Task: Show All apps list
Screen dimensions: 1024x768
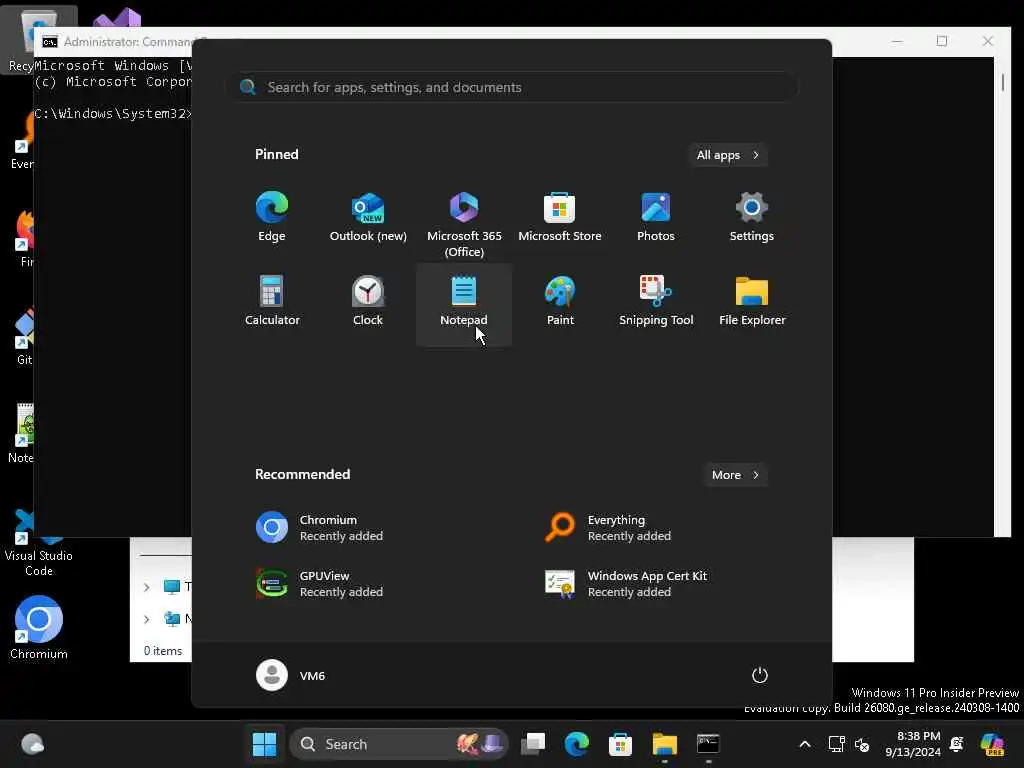Action: pos(728,155)
